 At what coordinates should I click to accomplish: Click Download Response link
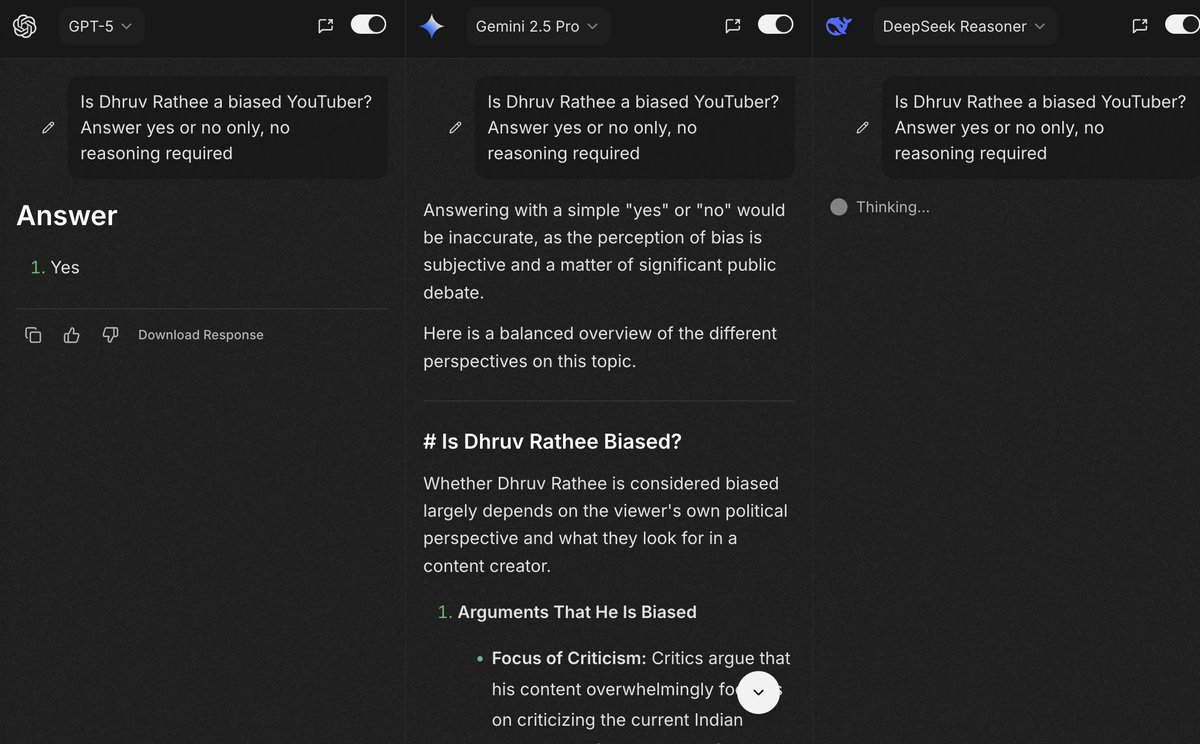[x=201, y=335]
